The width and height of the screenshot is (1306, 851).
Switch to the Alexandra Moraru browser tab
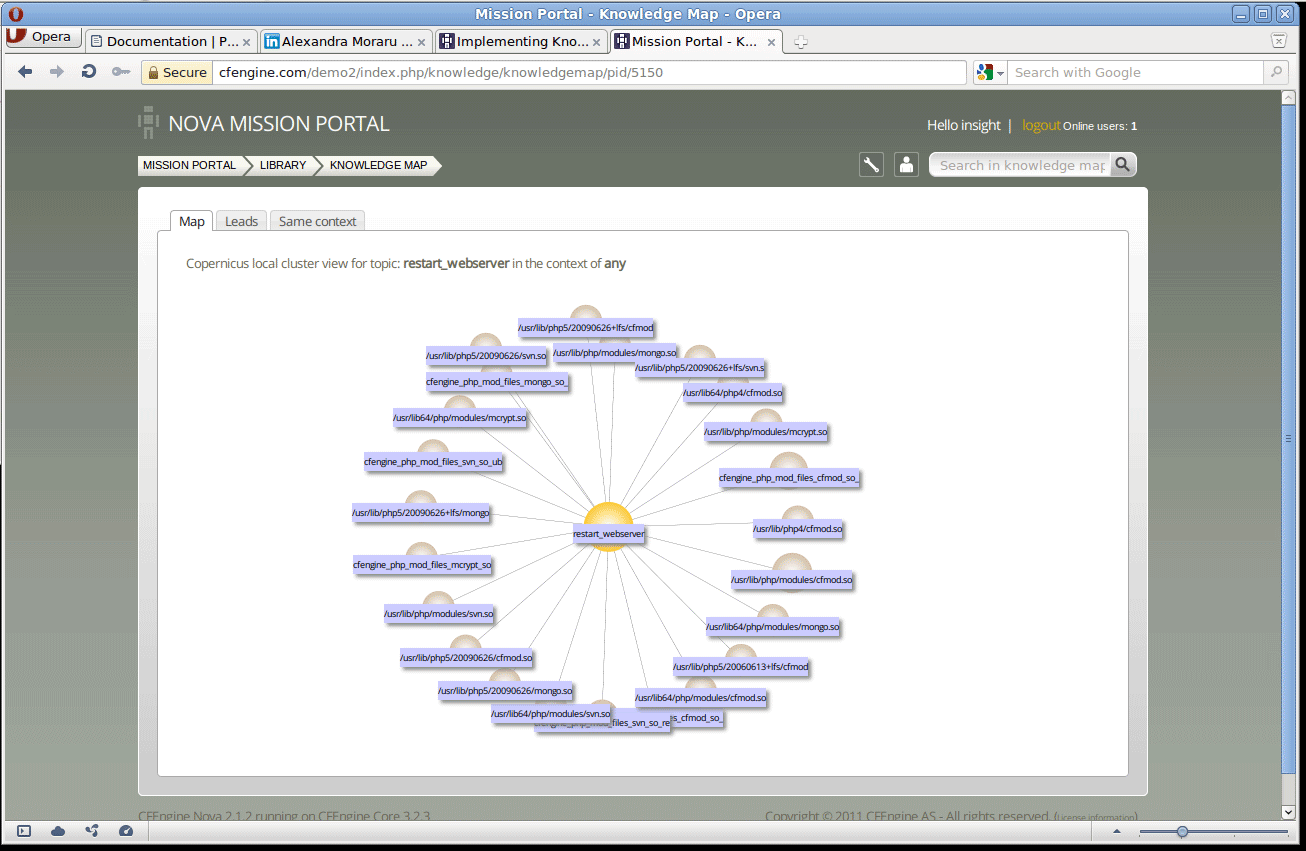pyautogui.click(x=345, y=41)
